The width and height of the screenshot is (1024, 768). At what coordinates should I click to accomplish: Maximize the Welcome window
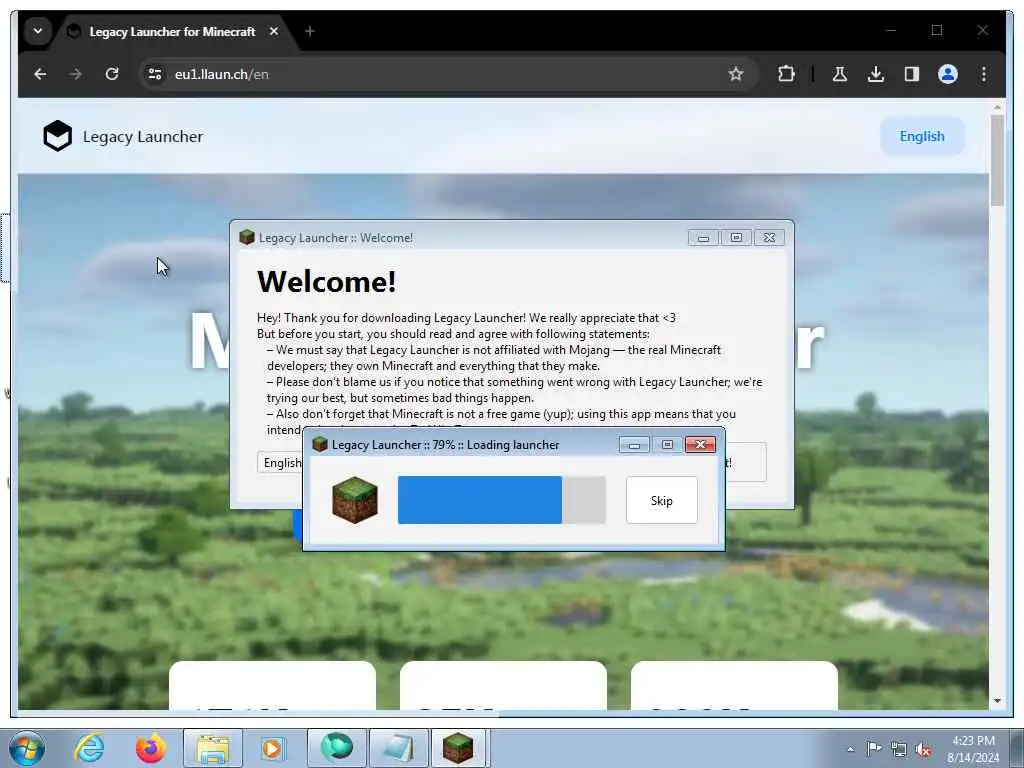tap(736, 238)
